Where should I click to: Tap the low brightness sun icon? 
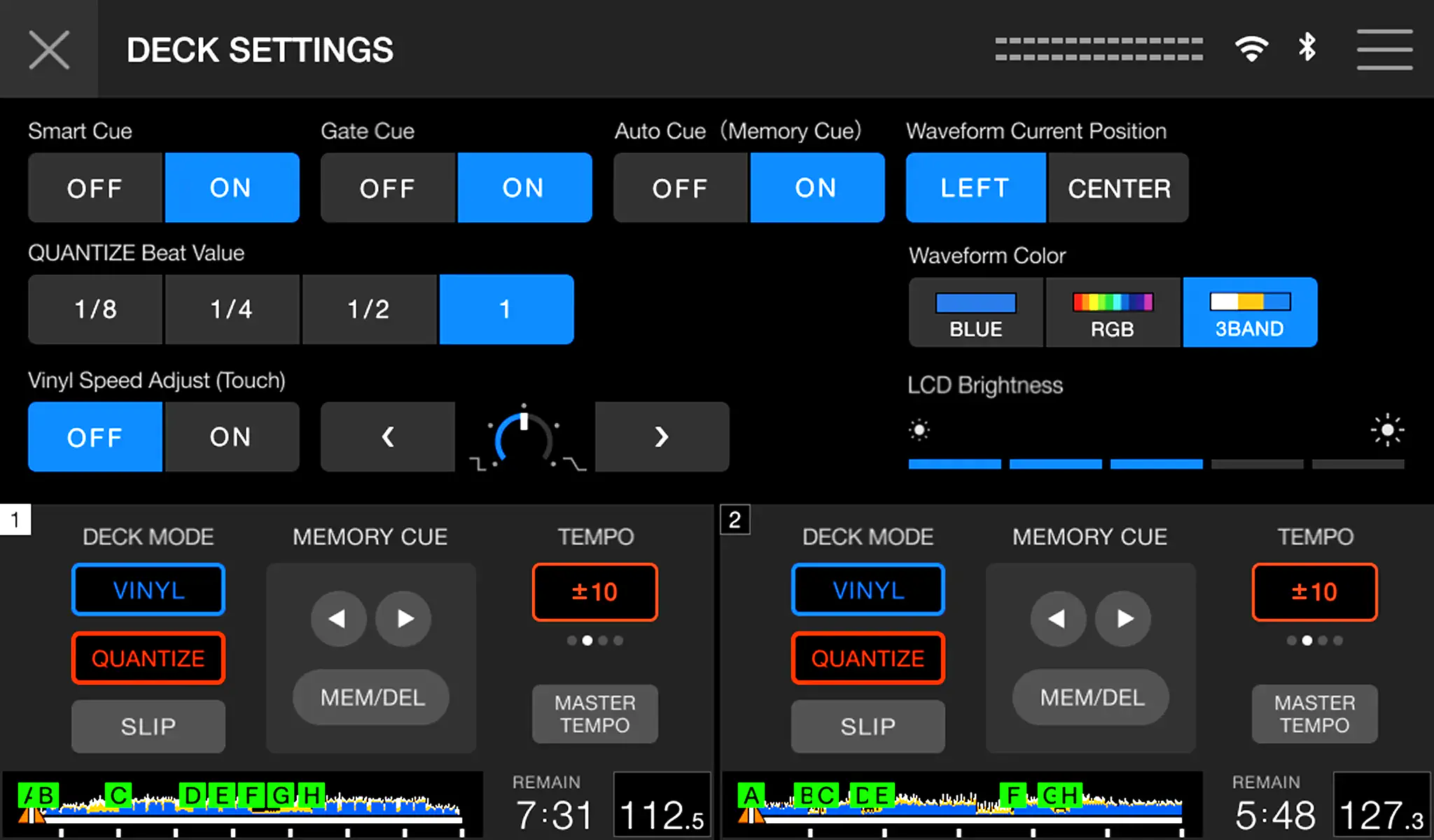pos(919,430)
